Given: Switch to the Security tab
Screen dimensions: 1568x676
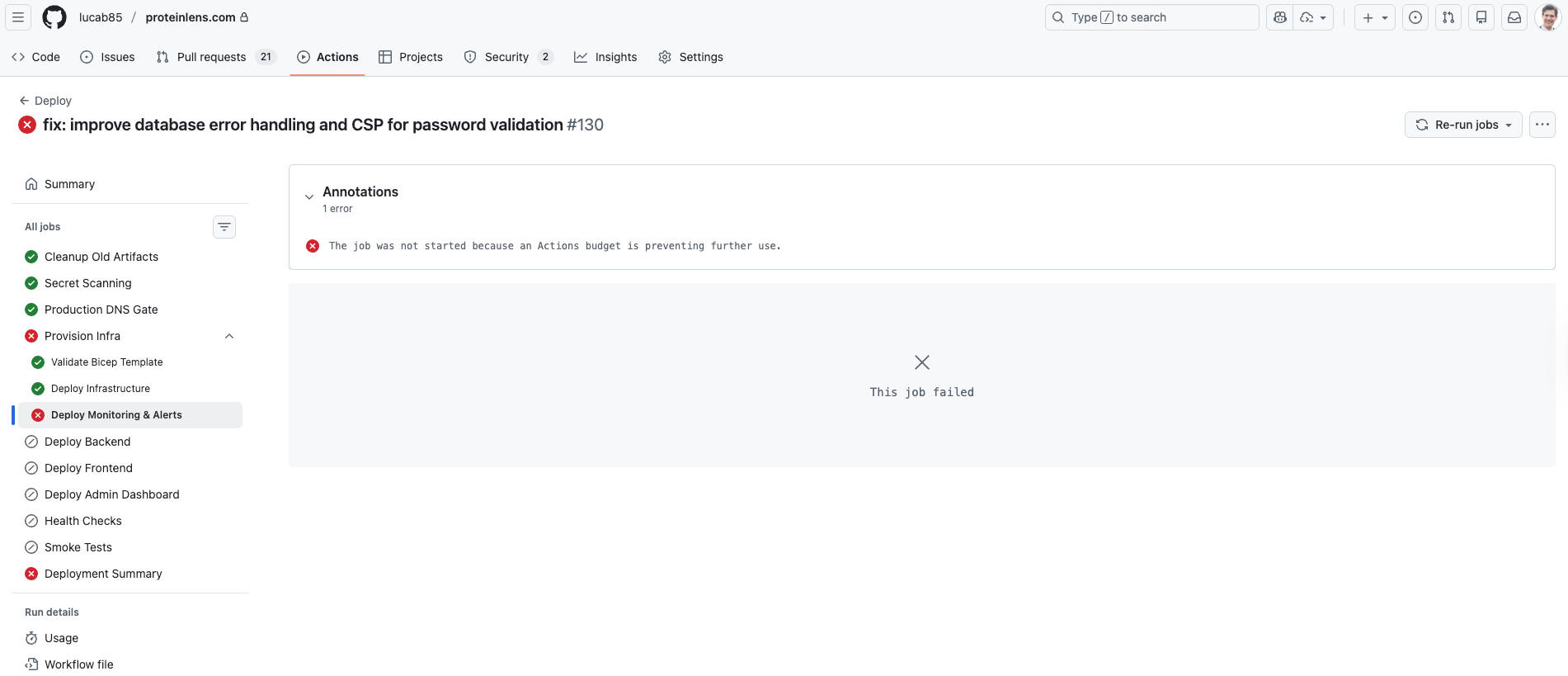Looking at the screenshot, I should [x=508, y=57].
